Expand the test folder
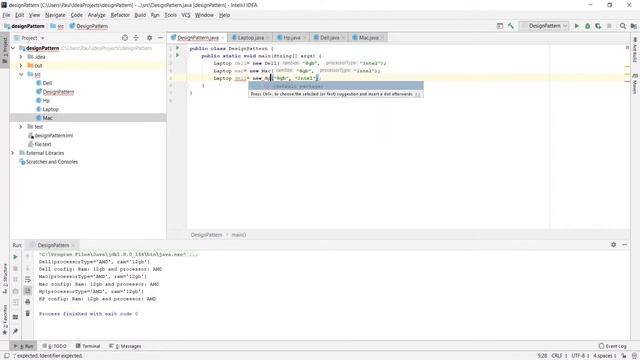Viewport: 640px width, 360px height. 21,127
